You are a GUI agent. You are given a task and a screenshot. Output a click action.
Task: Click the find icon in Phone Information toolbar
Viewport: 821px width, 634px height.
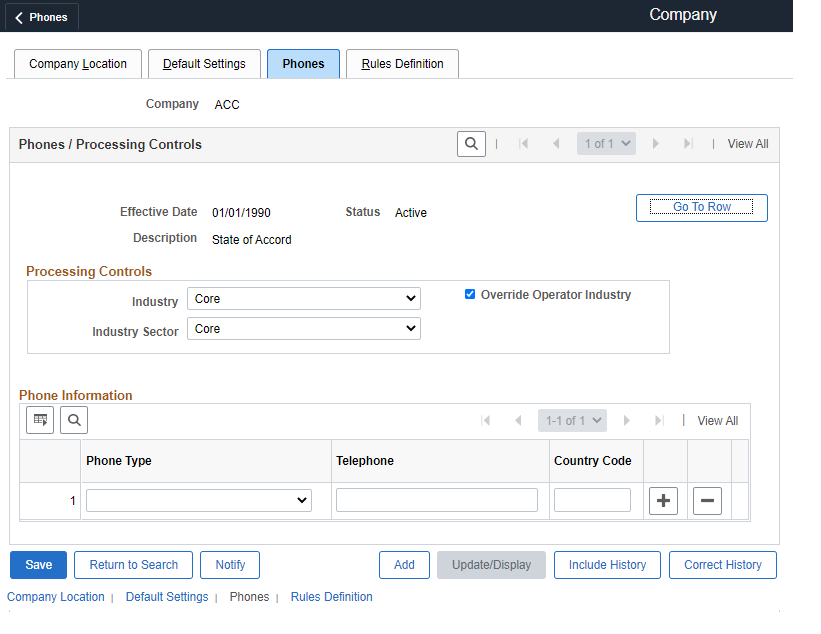74,420
